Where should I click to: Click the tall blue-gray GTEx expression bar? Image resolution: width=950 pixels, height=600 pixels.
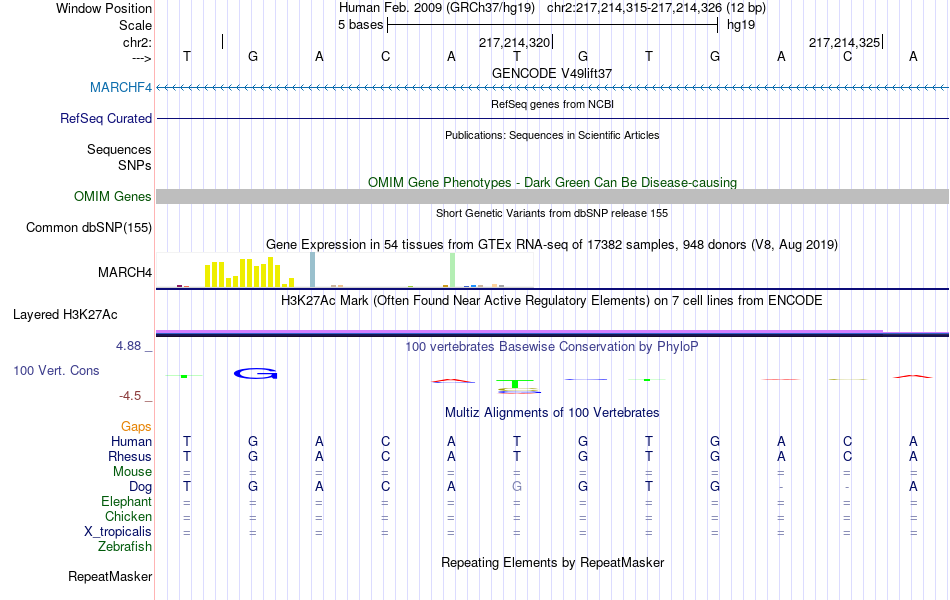313,270
